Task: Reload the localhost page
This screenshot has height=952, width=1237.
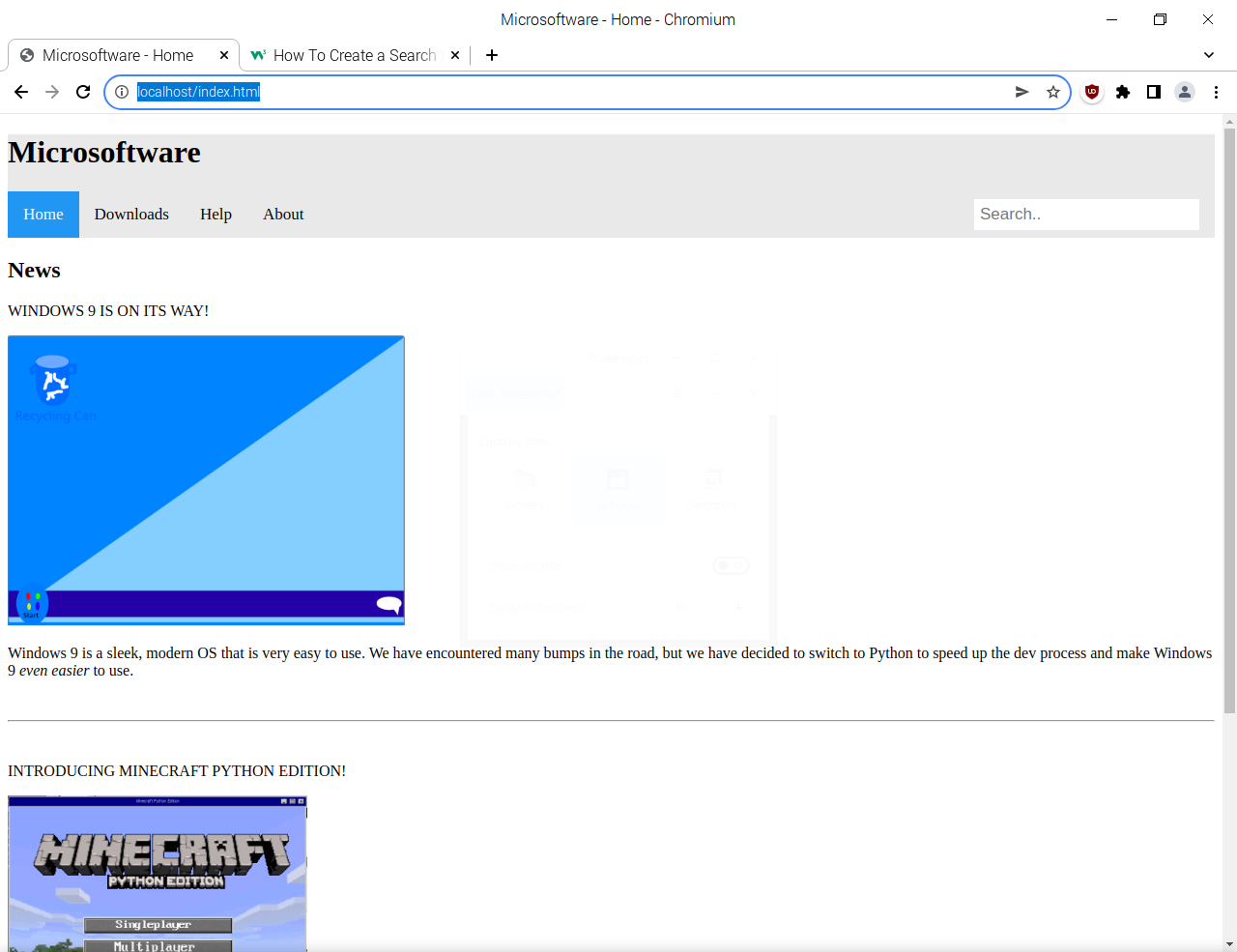Action: (x=83, y=92)
